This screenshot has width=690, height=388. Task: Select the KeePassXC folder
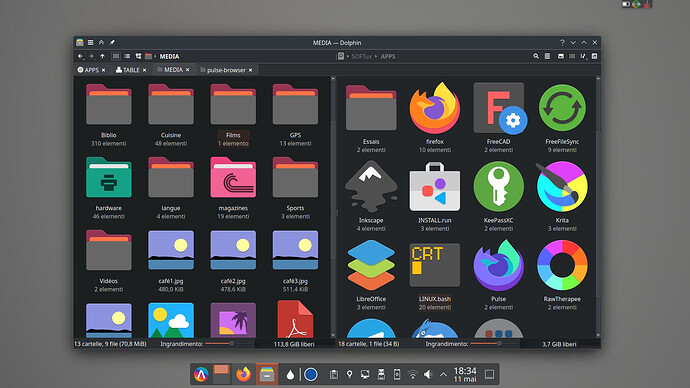[x=499, y=196]
